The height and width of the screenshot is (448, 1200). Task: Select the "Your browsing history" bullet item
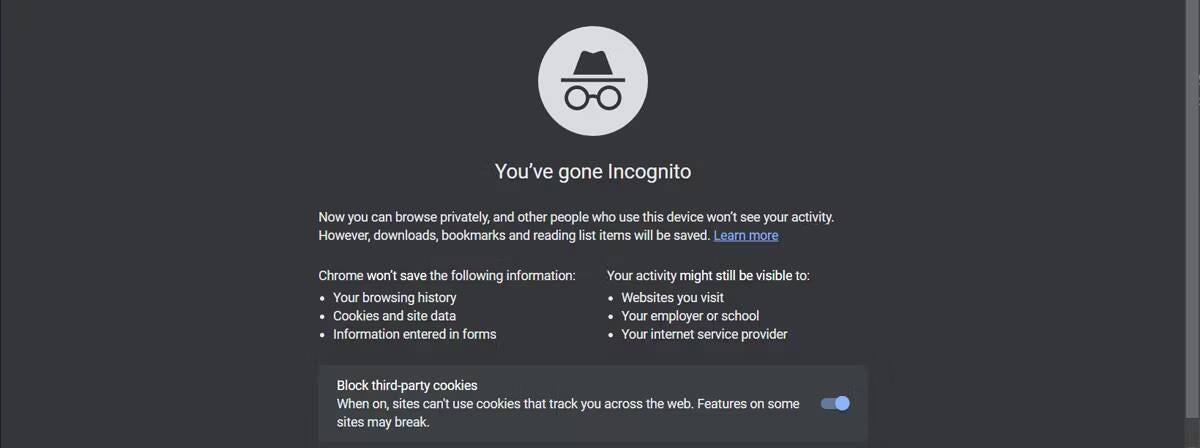(x=394, y=297)
